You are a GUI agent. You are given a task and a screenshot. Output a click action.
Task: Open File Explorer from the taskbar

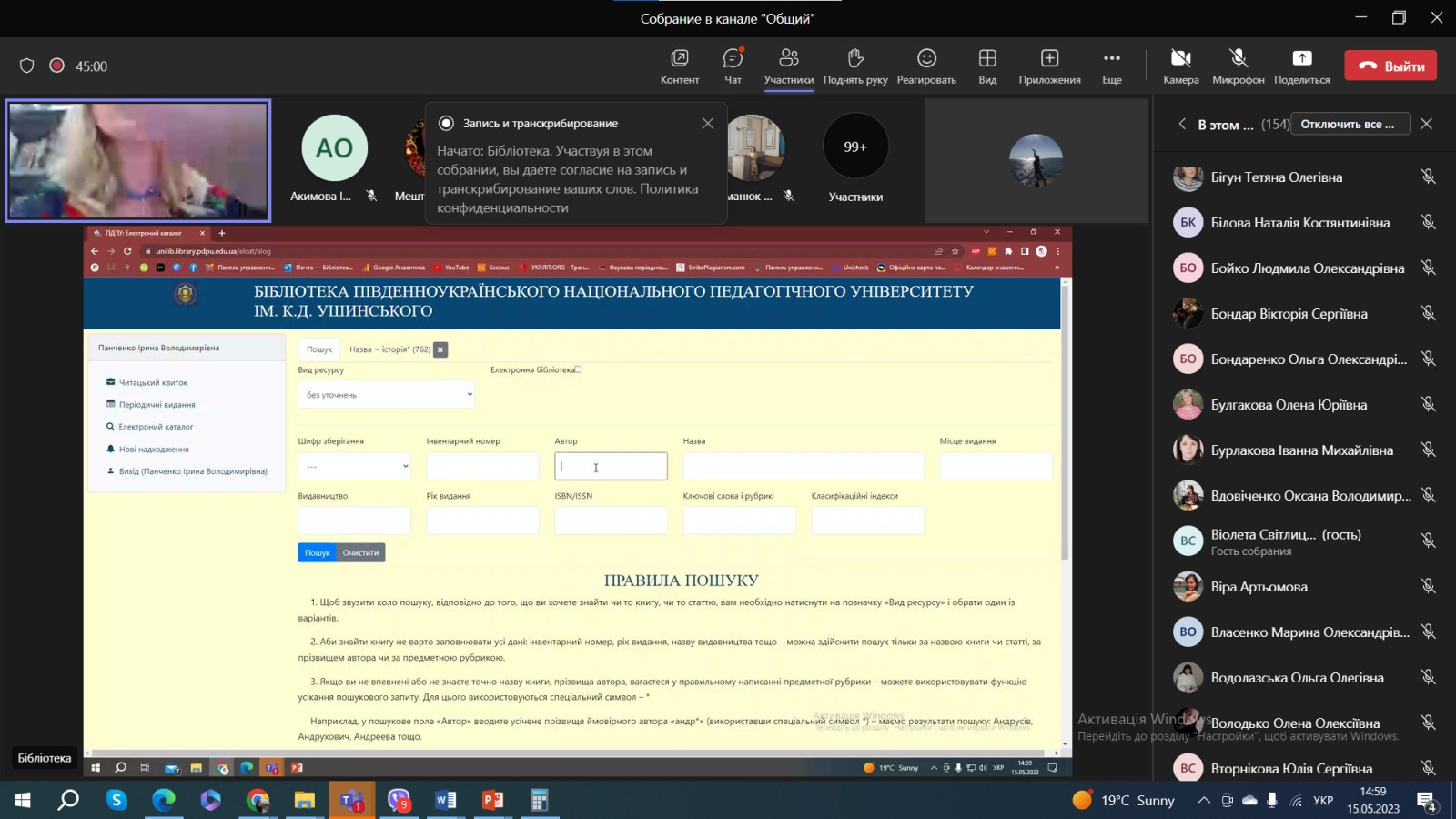(304, 800)
